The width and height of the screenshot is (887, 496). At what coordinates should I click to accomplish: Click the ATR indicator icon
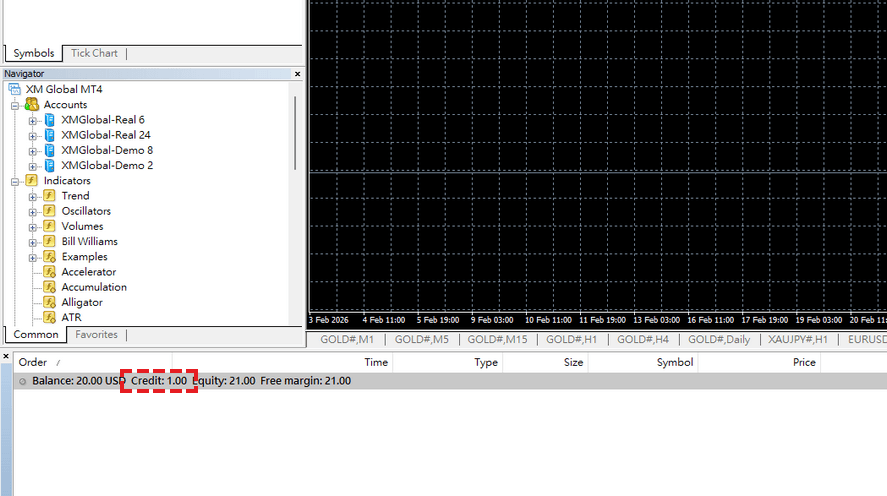(50, 317)
